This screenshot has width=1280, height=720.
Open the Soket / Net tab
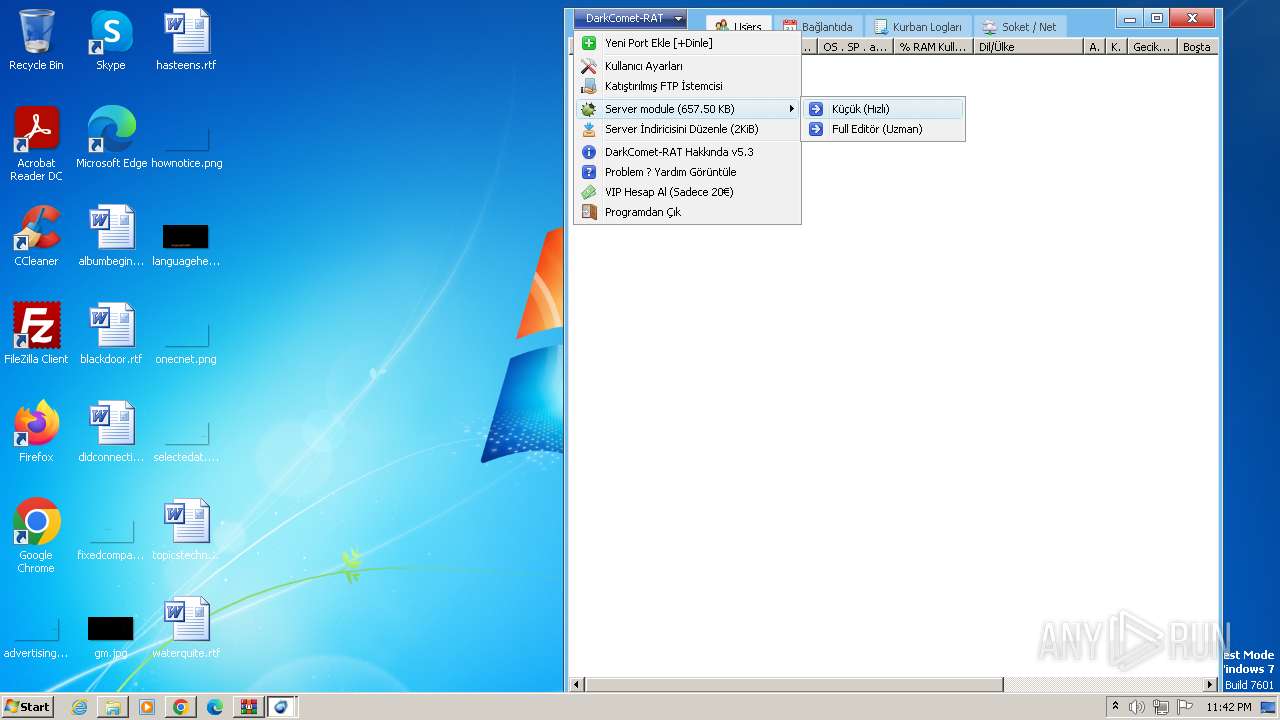coord(1020,27)
